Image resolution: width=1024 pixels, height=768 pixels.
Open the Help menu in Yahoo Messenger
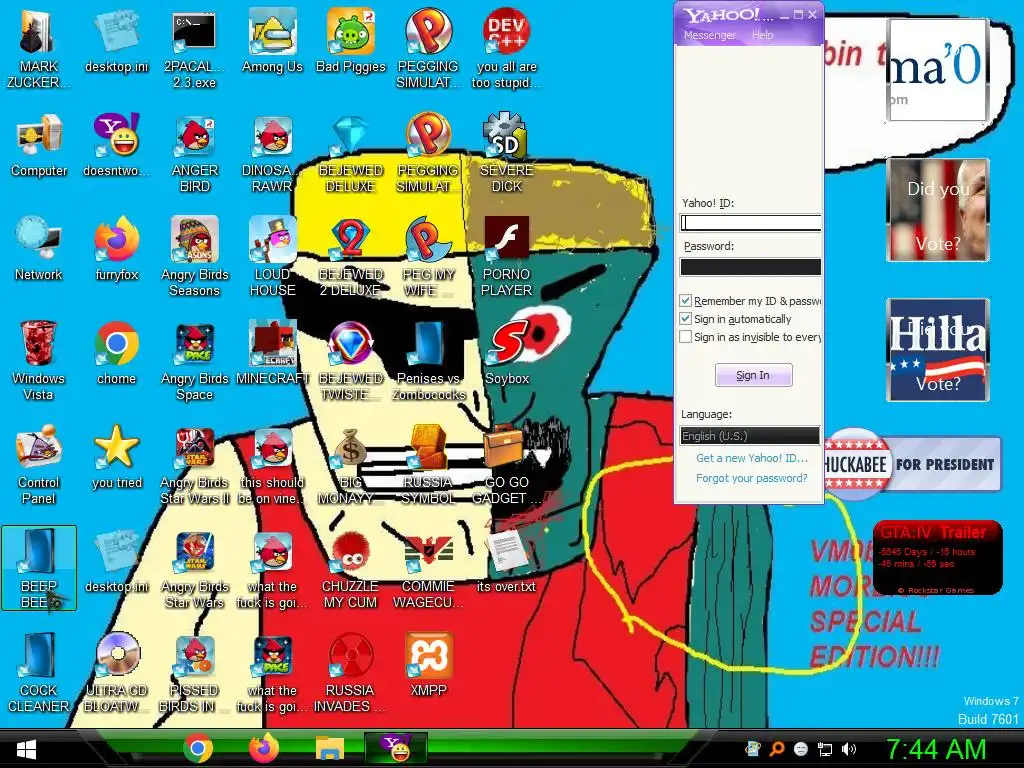tap(762, 35)
